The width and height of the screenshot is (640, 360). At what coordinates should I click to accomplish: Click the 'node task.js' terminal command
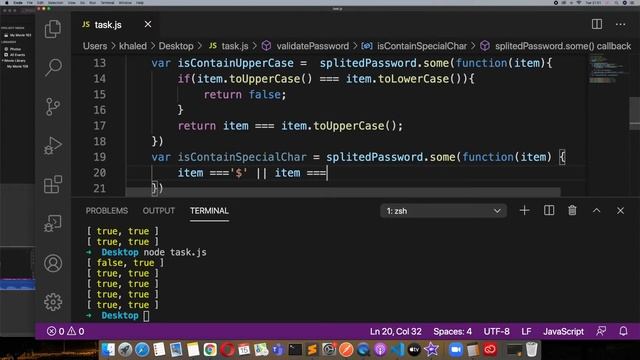(175, 252)
